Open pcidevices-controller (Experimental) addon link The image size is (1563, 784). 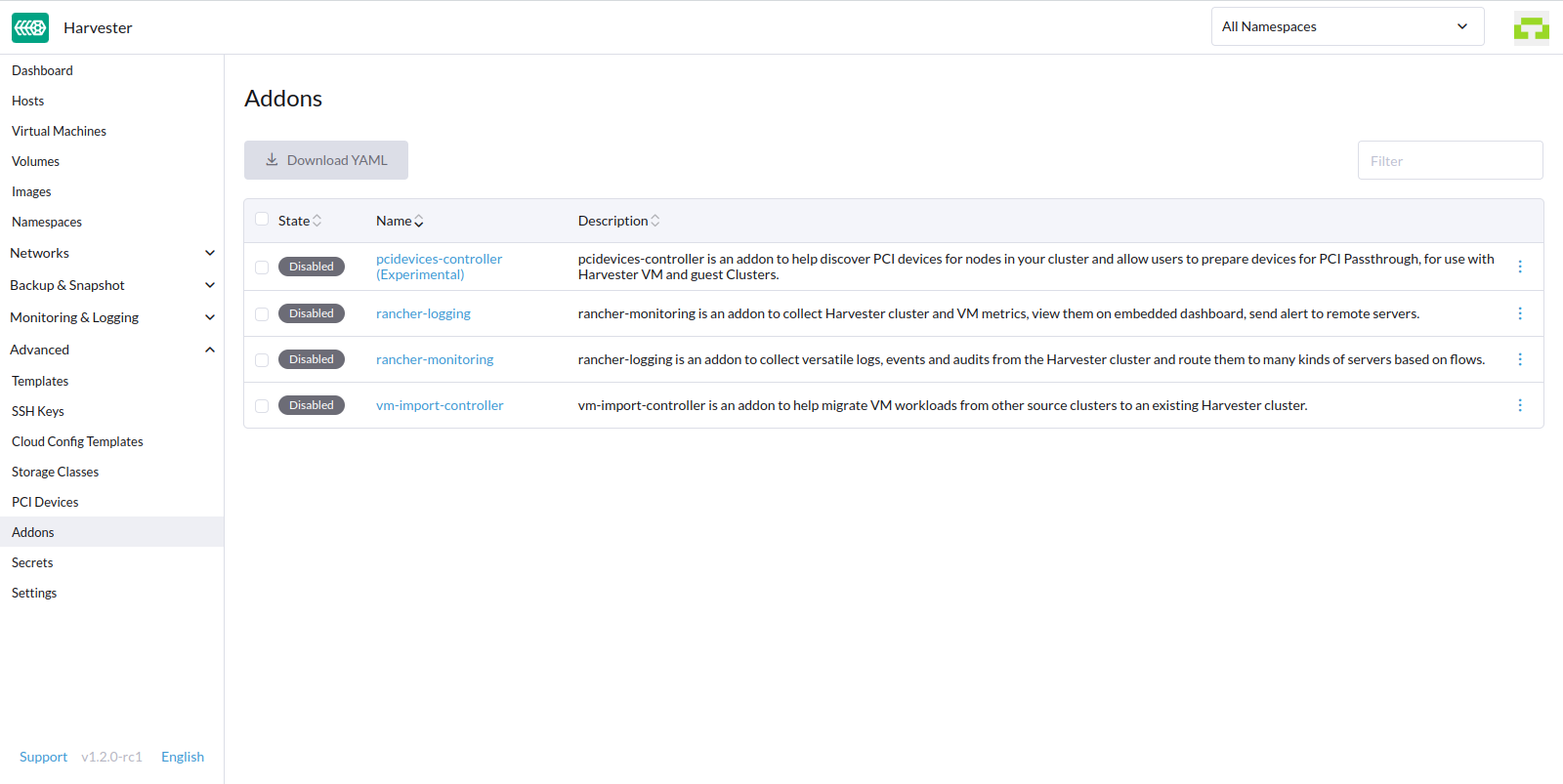pos(439,267)
